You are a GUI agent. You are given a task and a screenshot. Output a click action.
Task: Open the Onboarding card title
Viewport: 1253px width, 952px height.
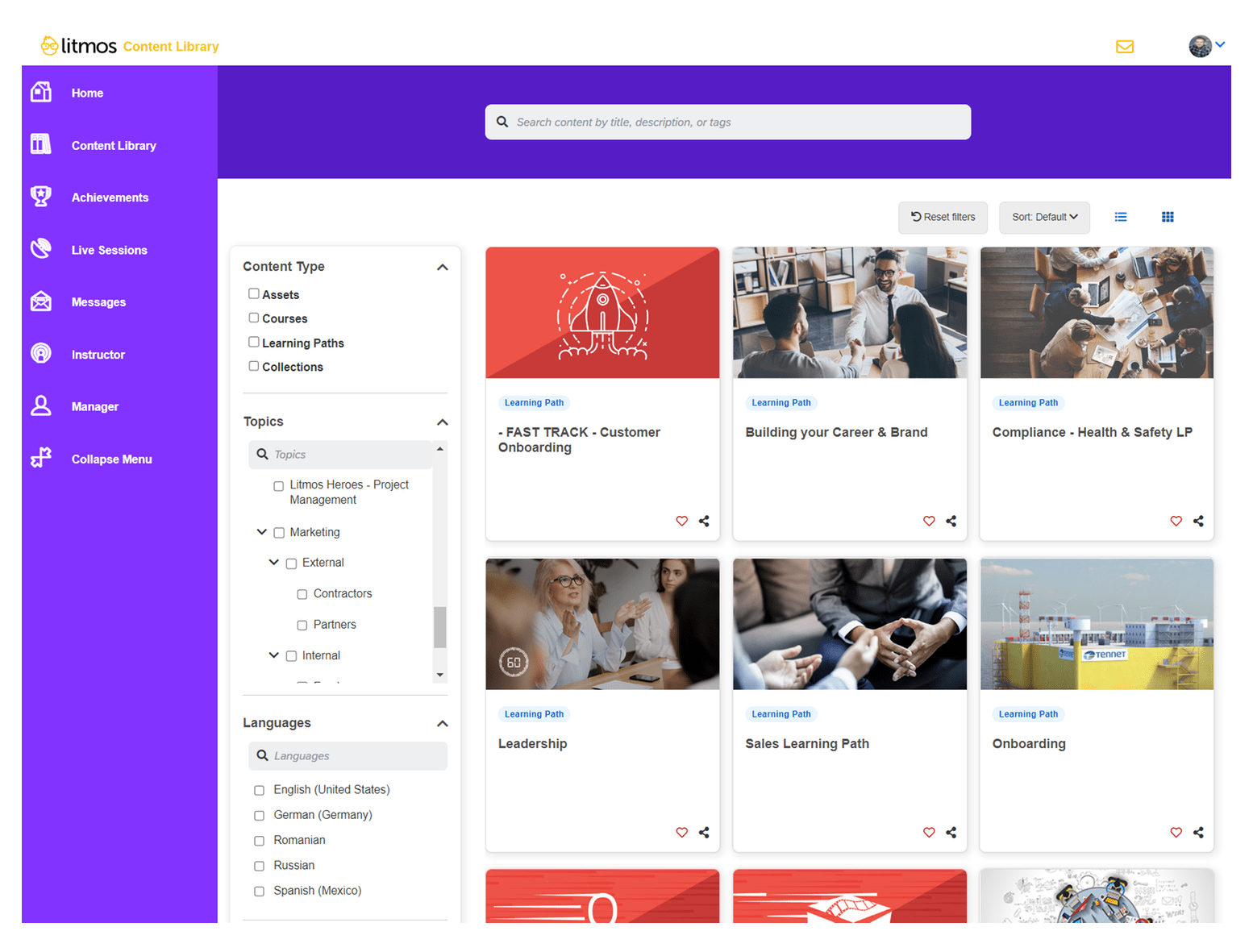[x=1029, y=743]
